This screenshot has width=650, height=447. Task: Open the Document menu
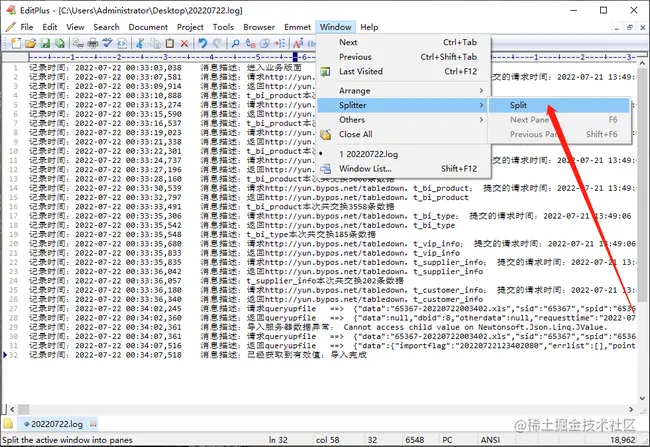click(x=148, y=27)
